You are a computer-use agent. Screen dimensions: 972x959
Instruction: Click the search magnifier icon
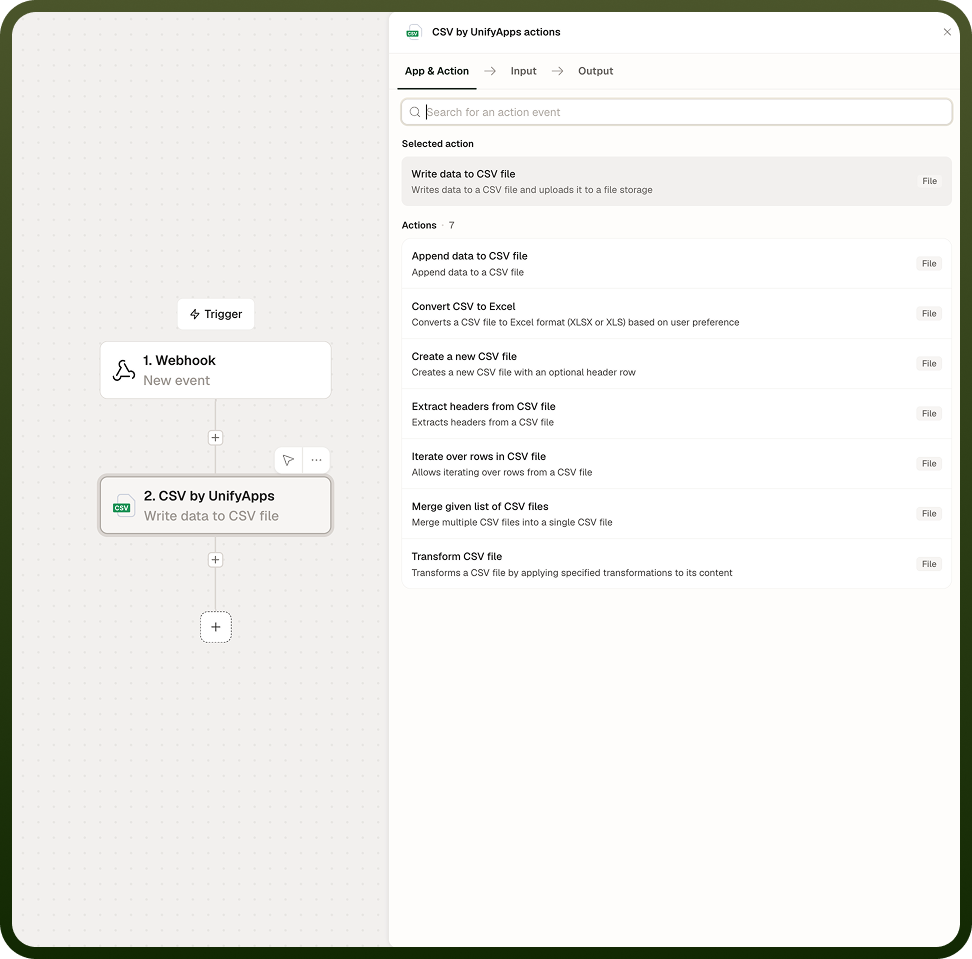pos(415,112)
